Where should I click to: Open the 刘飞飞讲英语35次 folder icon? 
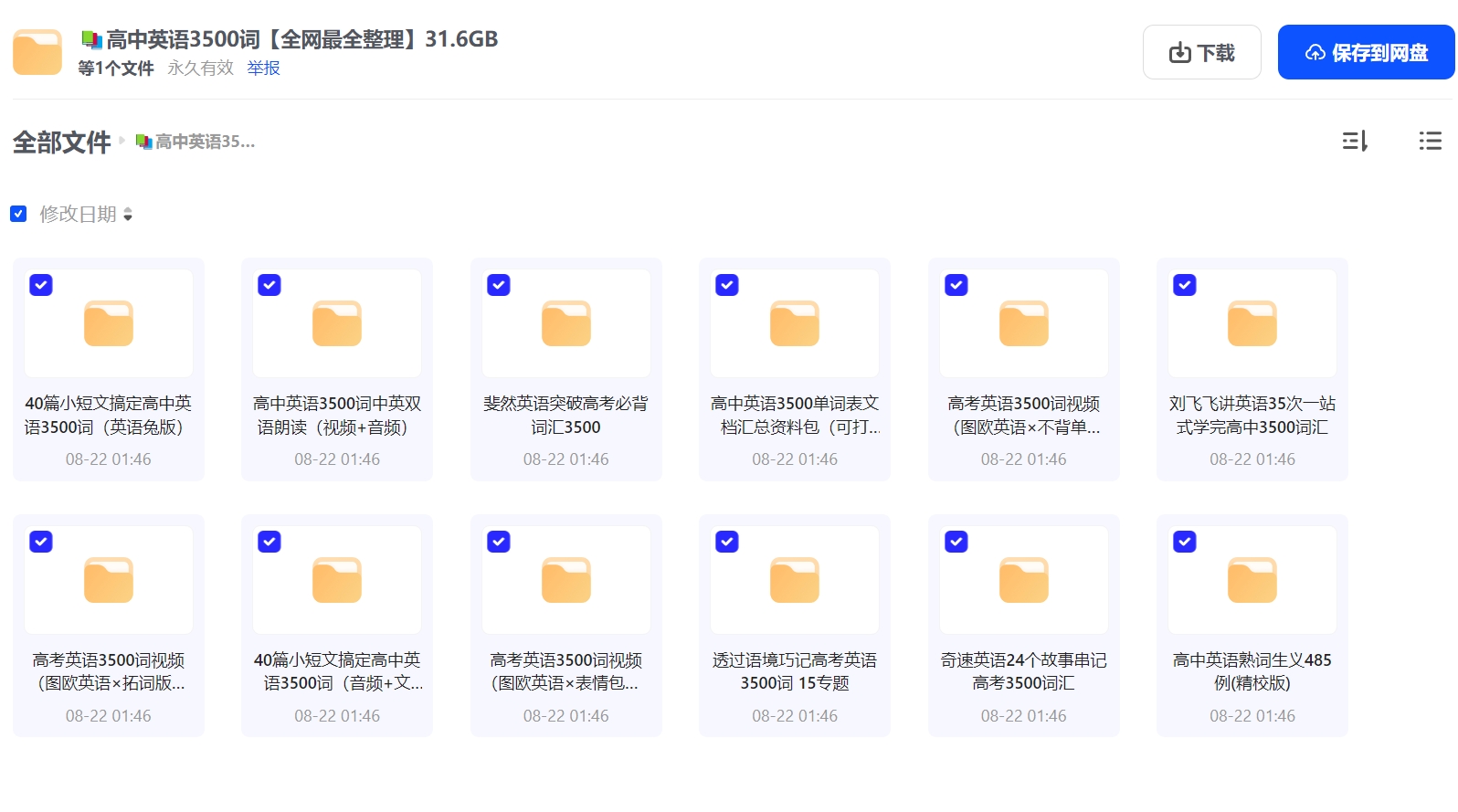click(1252, 323)
